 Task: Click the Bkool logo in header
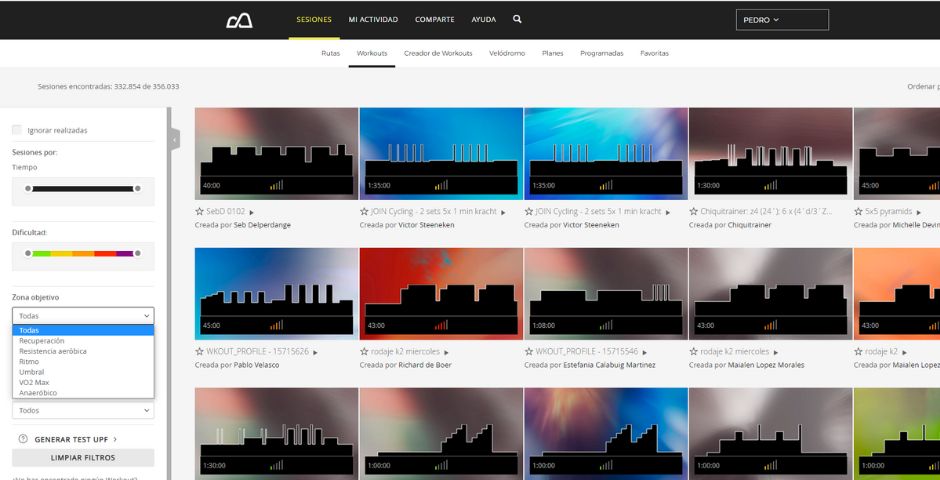239,20
